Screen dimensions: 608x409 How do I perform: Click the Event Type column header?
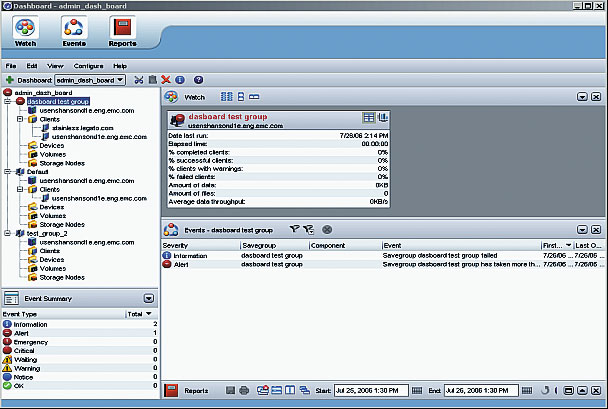click(64, 314)
